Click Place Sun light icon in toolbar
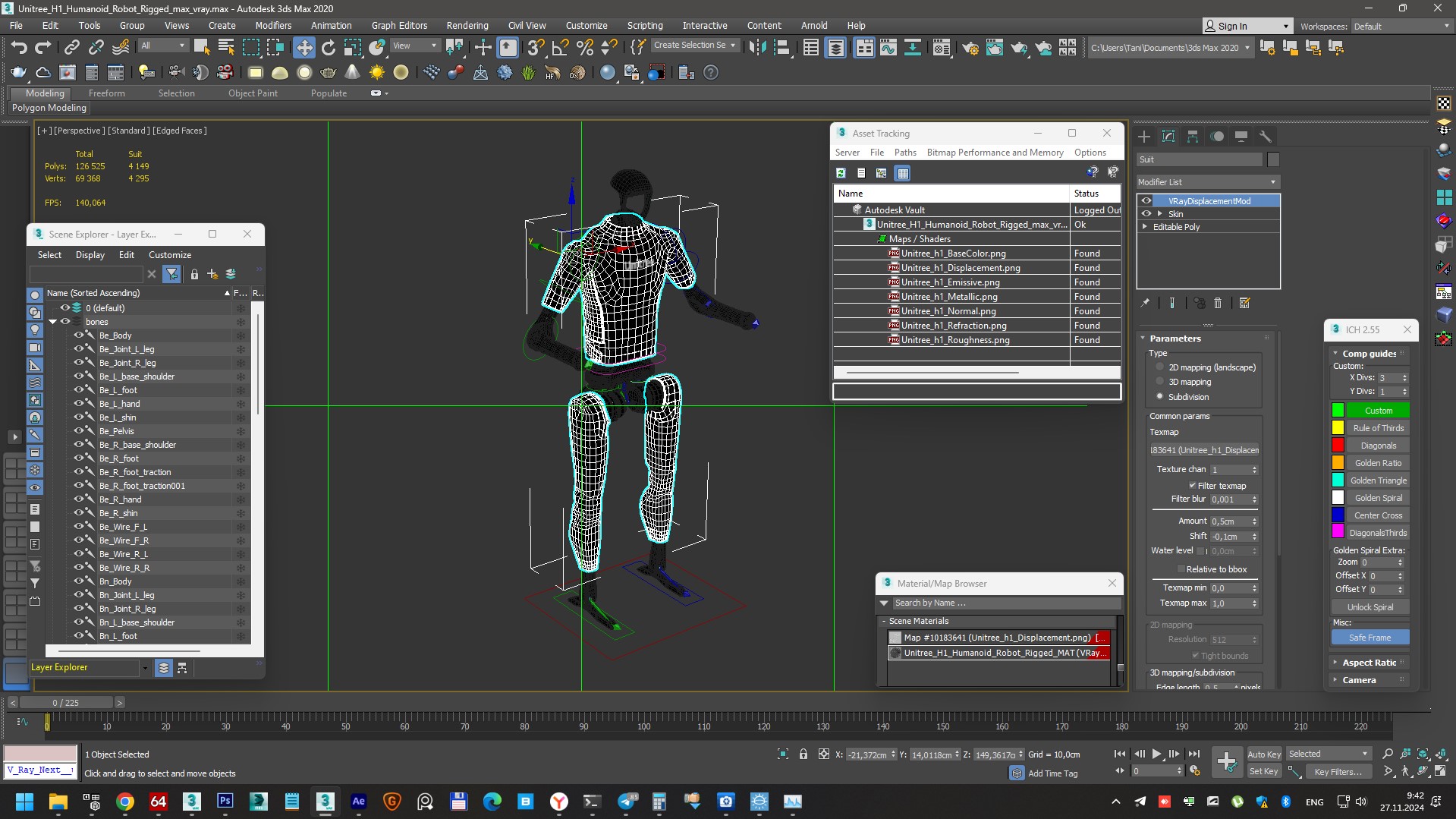 pos(376,73)
